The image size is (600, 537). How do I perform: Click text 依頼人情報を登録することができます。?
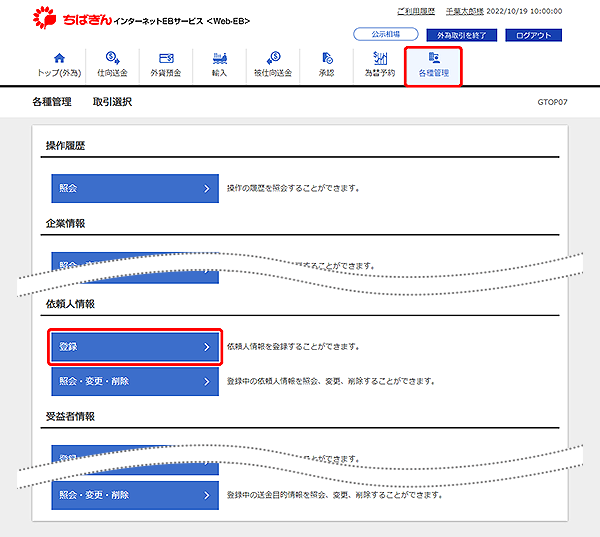293,347
